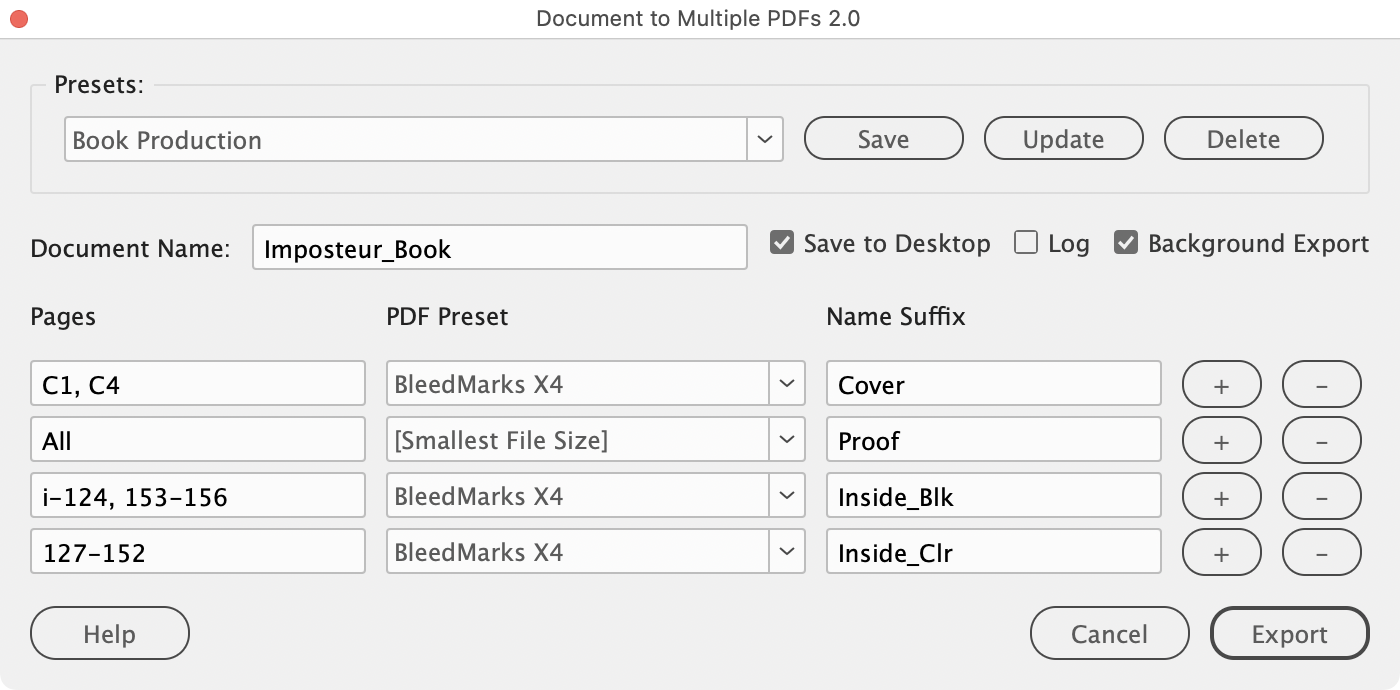Open the Smallest File Size preset dropdown
This screenshot has width=1400, height=690.
click(x=787, y=440)
